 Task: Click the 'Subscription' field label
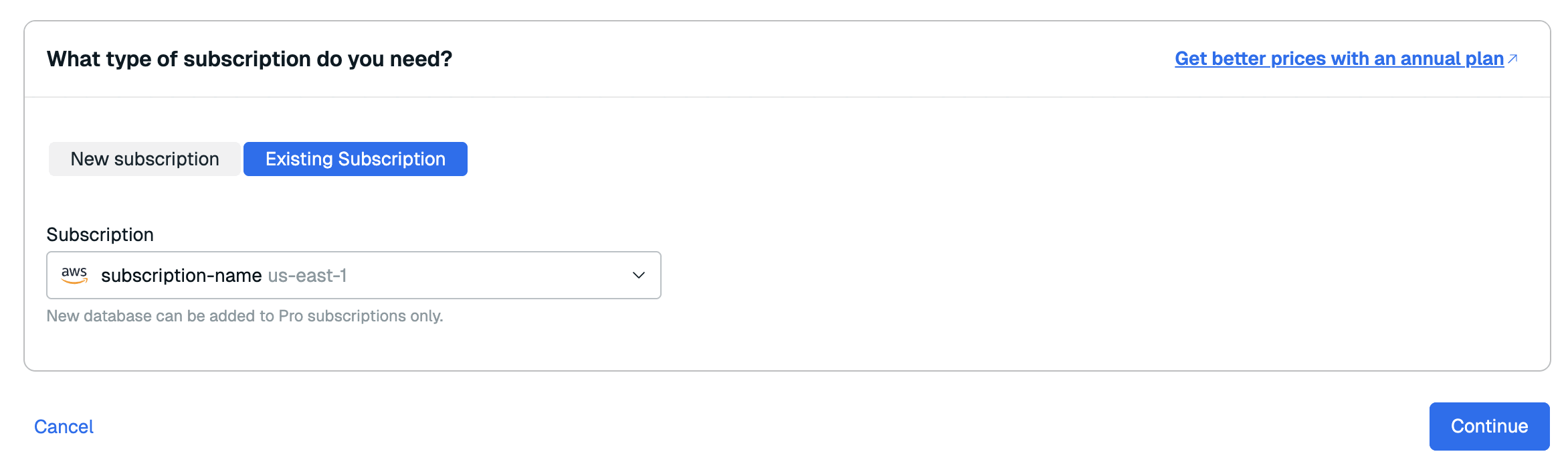tap(100, 234)
